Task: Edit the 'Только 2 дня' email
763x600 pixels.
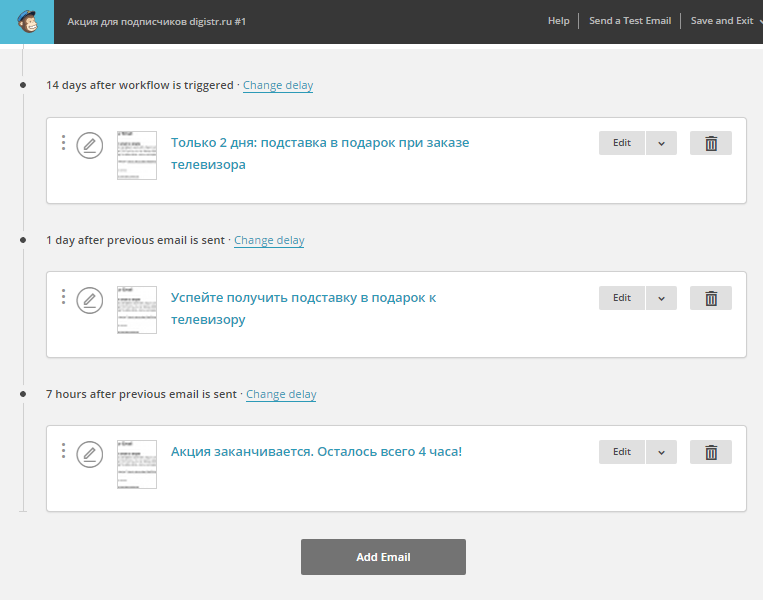Action: (x=622, y=143)
